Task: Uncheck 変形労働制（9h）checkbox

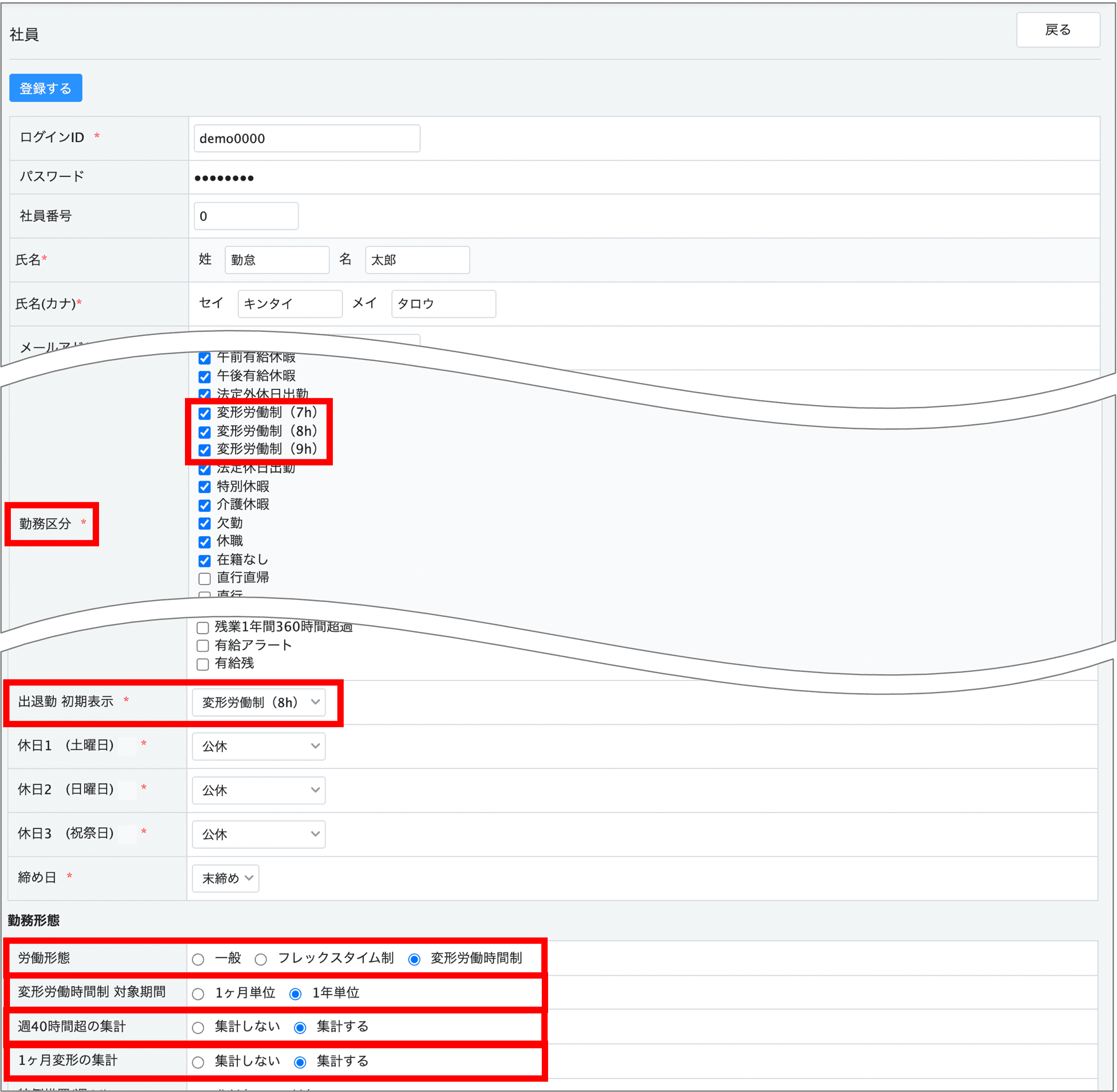Action: pyautogui.click(x=205, y=450)
